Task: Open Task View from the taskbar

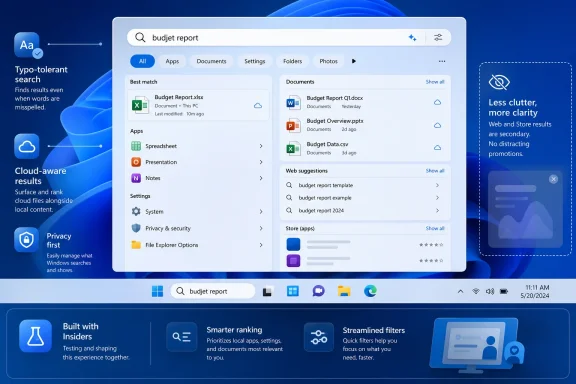Action: click(x=267, y=291)
